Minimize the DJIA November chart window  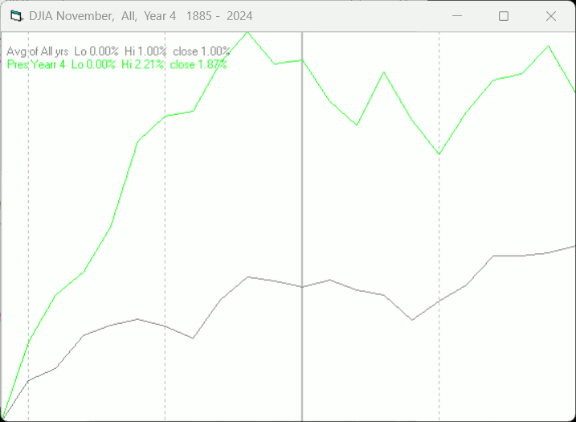click(x=457, y=16)
